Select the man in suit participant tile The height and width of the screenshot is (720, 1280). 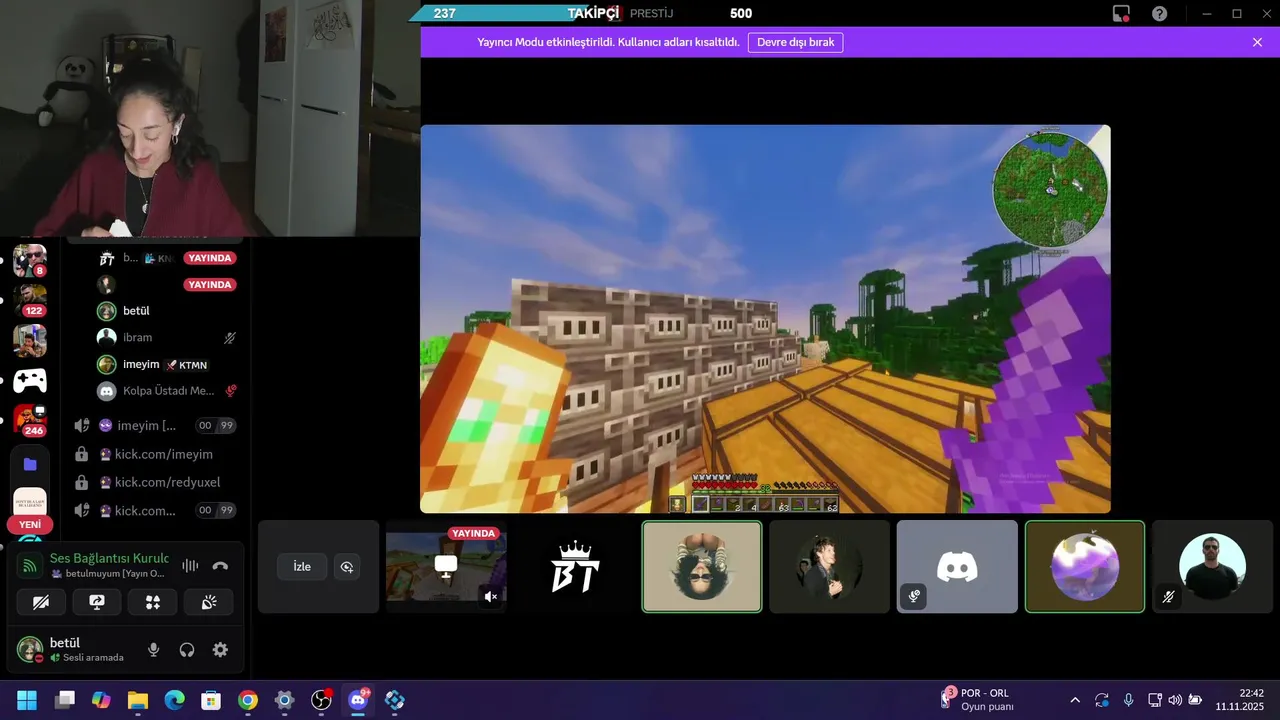829,566
